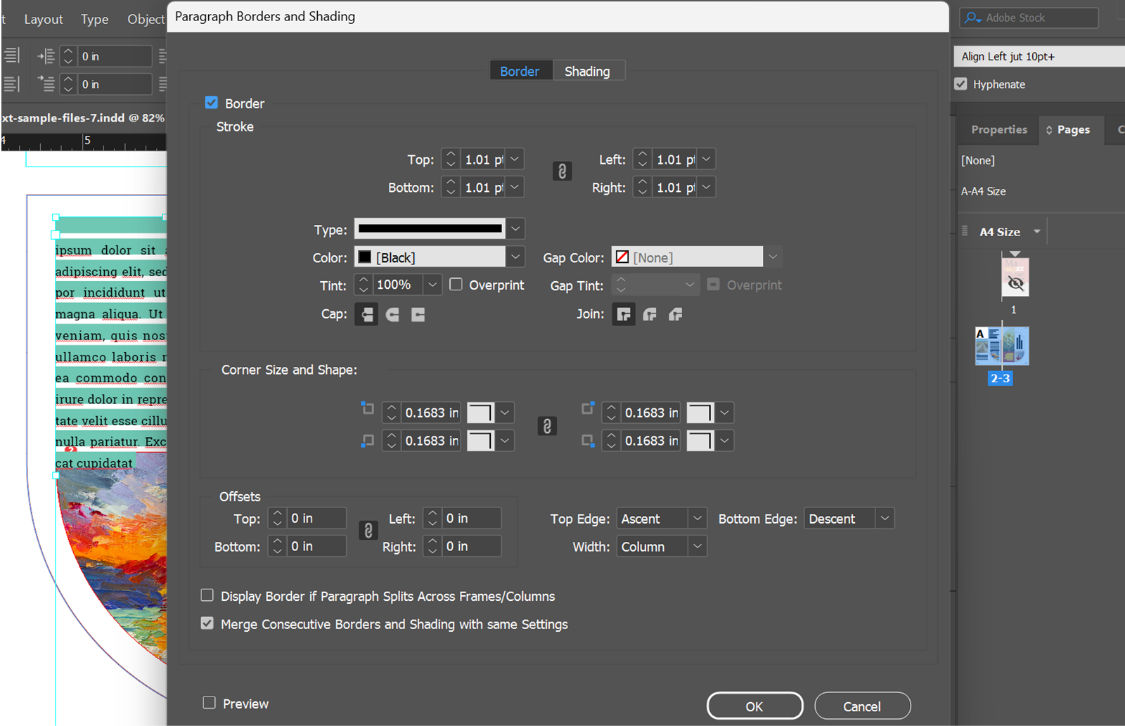
Task: Click the bottom-left corner icon
Action: (367, 440)
